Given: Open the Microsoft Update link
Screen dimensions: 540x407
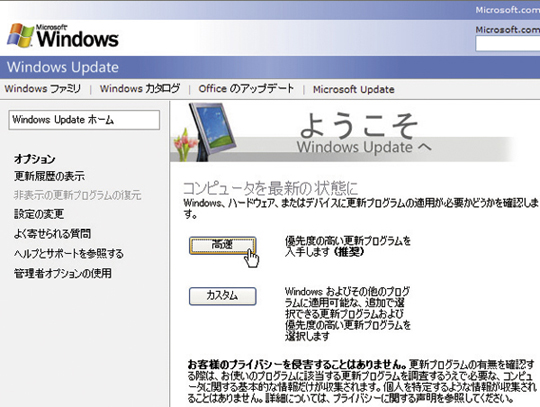Looking at the screenshot, I should tap(353, 90).
